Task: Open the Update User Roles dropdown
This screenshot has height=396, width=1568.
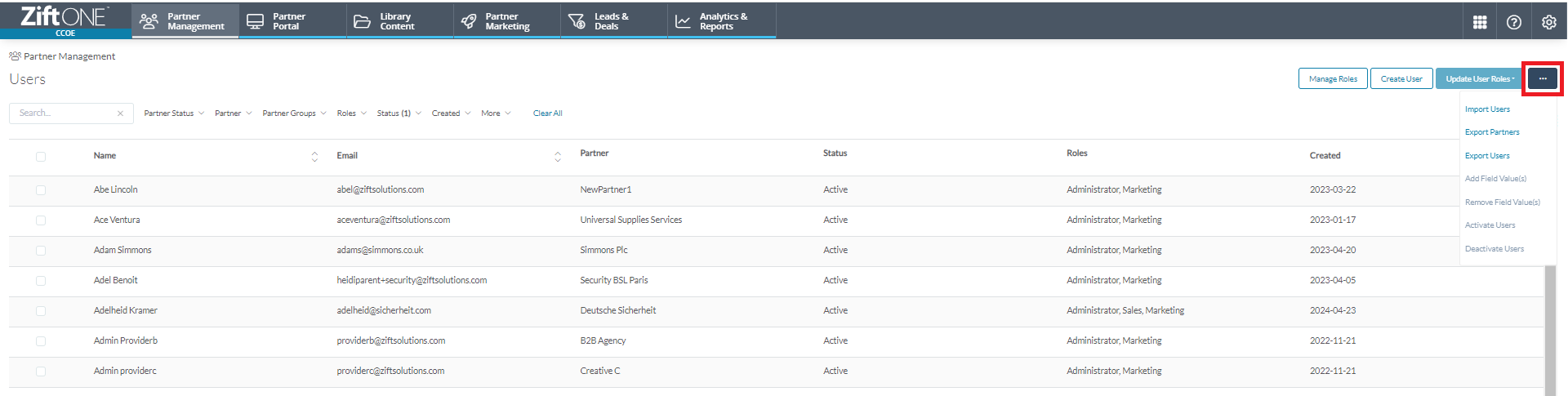Action: [x=1480, y=79]
